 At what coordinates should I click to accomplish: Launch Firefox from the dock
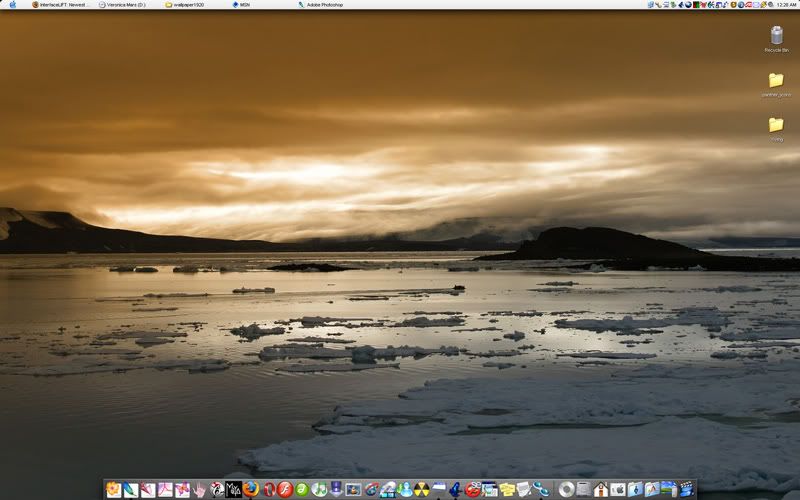point(250,489)
